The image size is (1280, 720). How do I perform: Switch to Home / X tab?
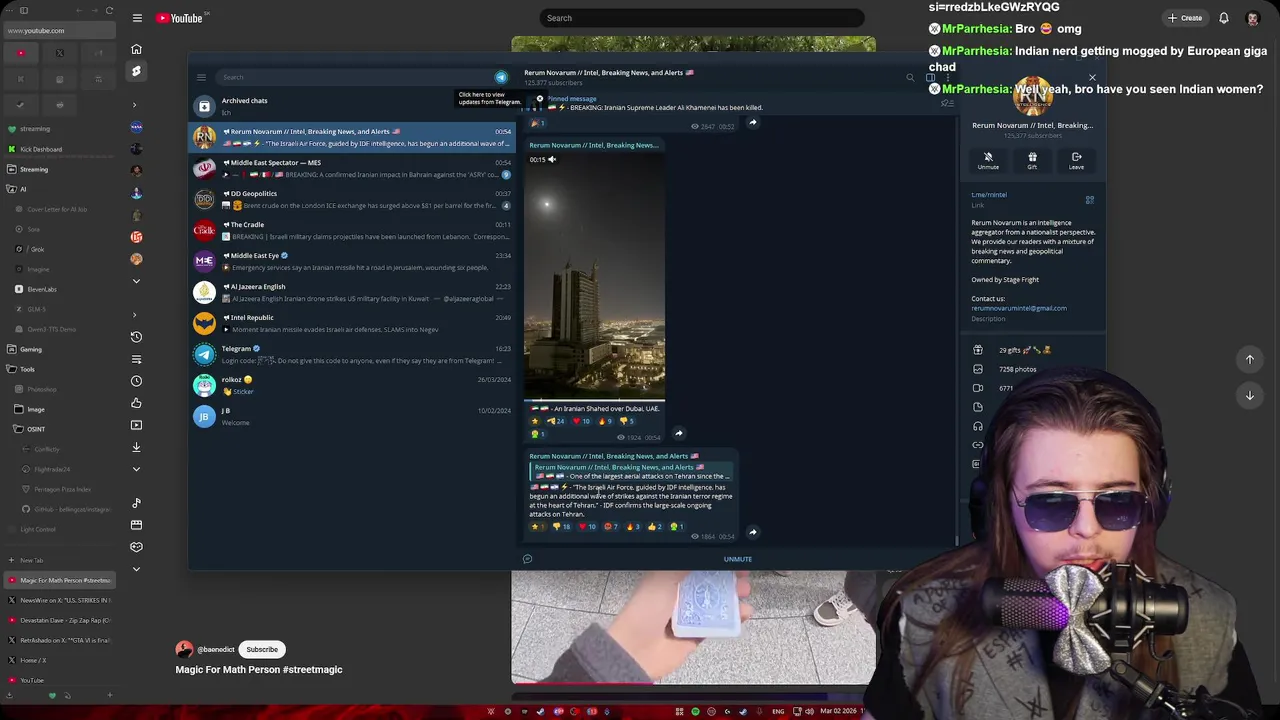[x=58, y=660]
